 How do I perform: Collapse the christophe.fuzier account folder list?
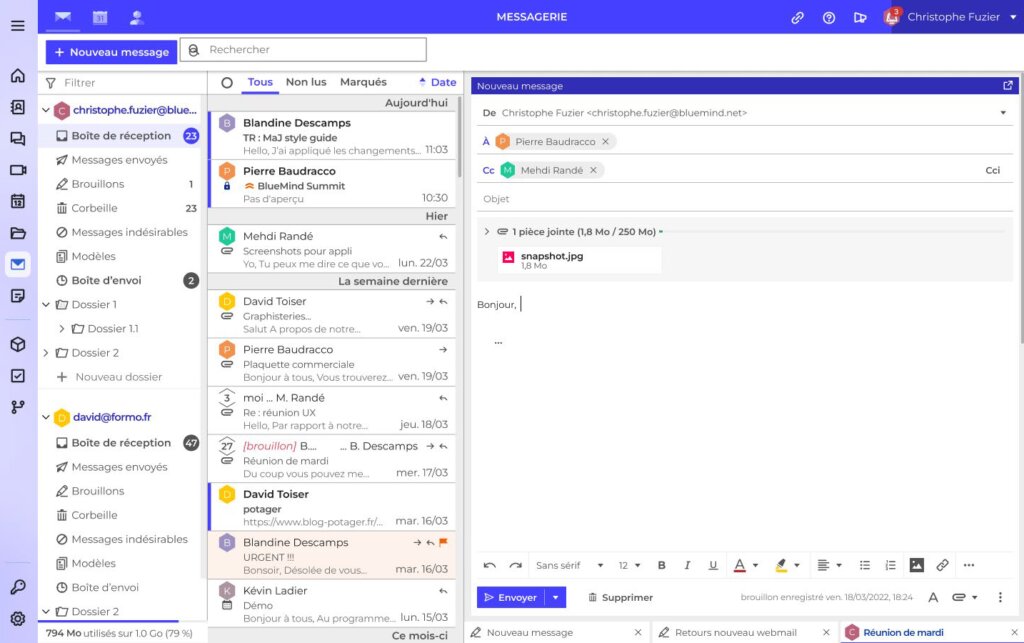46,110
